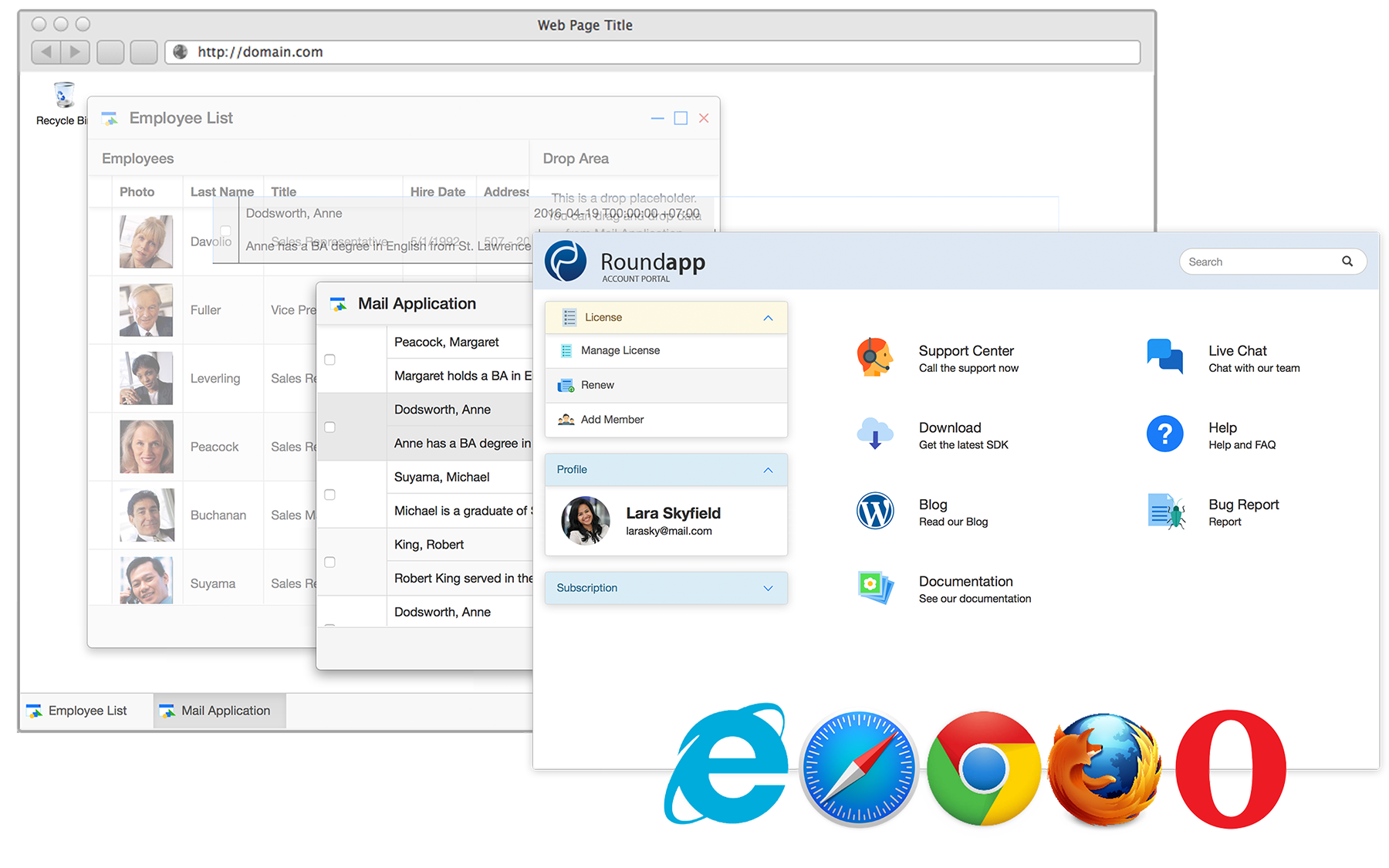This screenshot has height=868, width=1389.
Task: Click the Employee List window title icon
Action: [110, 118]
